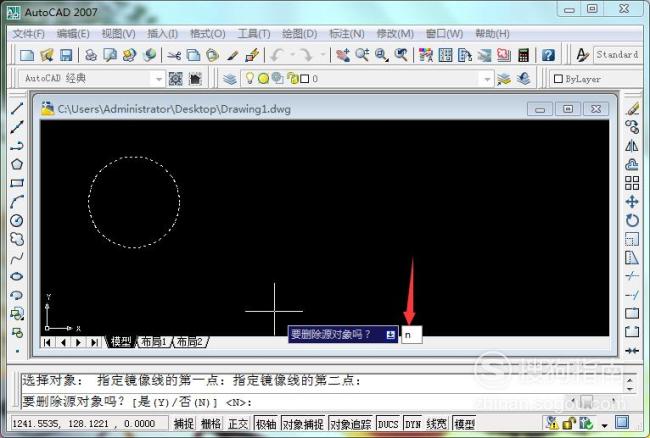Select the Ellipse tool
This screenshot has height=438, width=650.
point(17,276)
